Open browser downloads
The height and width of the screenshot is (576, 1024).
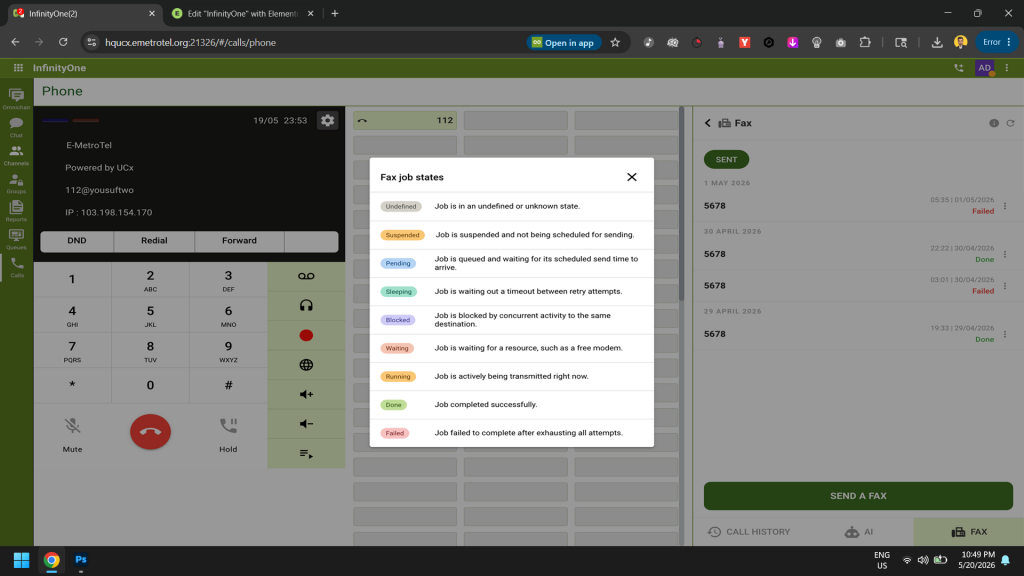[x=936, y=42]
